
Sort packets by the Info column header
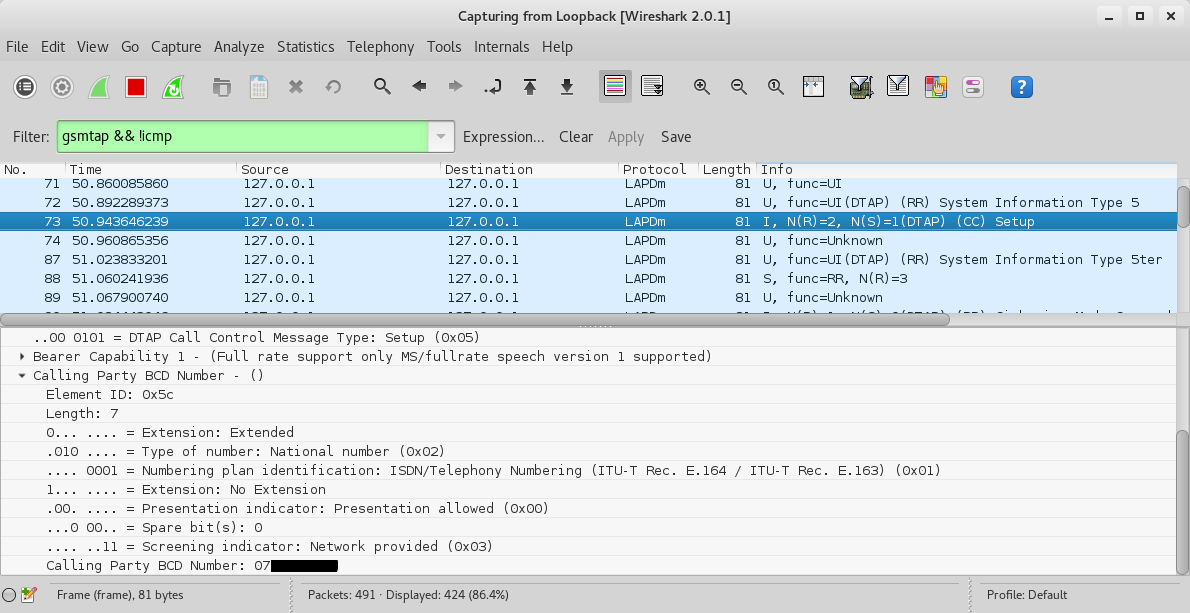point(967,169)
